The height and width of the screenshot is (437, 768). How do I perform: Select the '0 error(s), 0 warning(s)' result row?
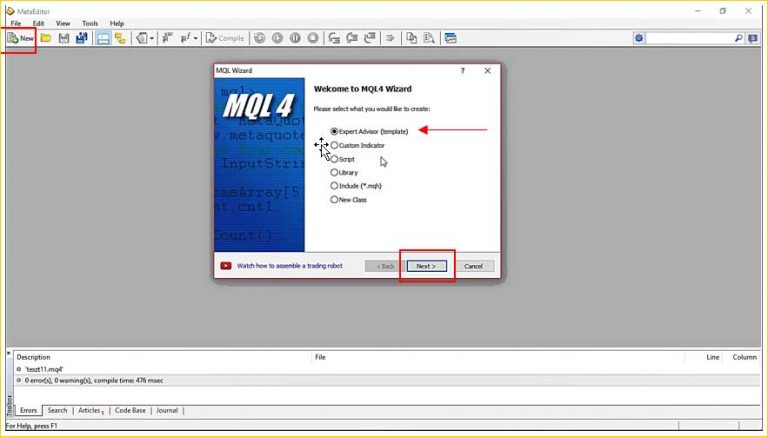[387, 380]
